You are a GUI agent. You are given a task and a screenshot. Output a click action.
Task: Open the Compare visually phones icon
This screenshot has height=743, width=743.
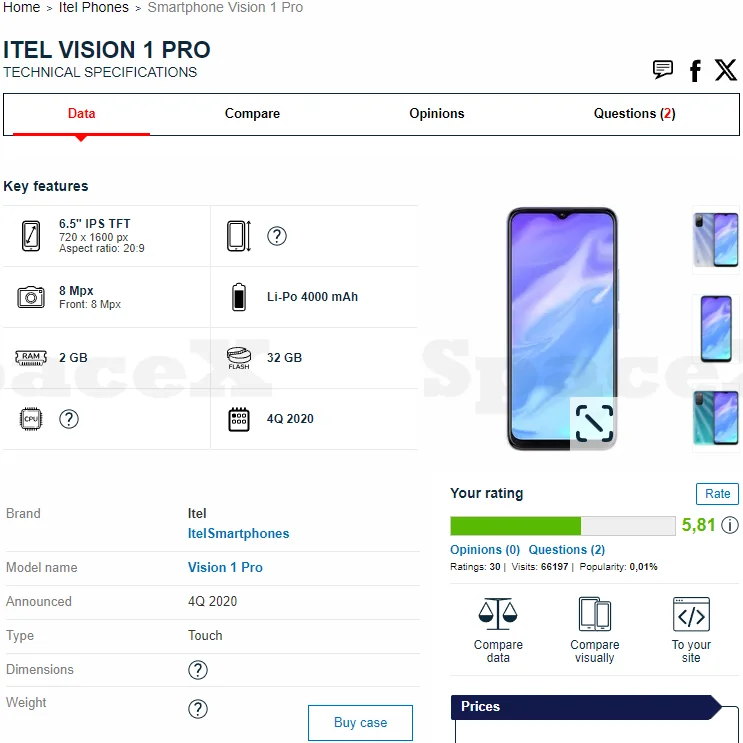[594, 613]
